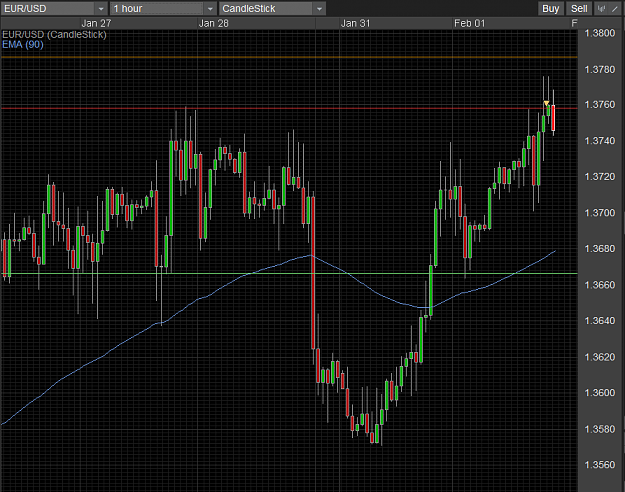
Task: Select the green horizontal line near 1.3666
Action: (289, 274)
